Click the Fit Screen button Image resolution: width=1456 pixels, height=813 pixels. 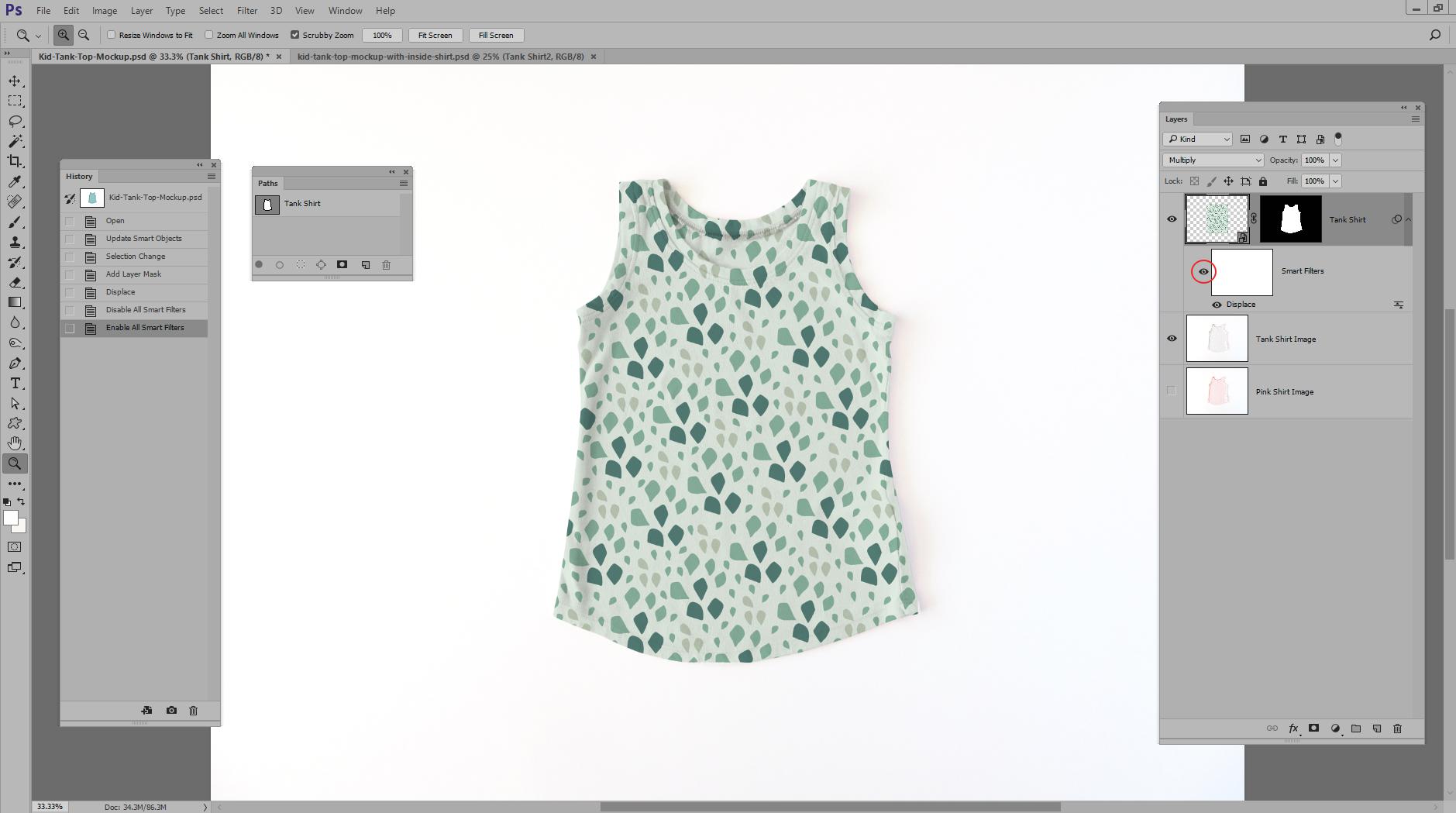[x=435, y=35]
